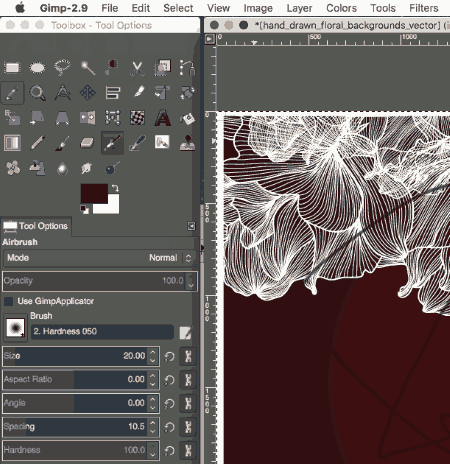Reset to default black and white colors

(84, 210)
